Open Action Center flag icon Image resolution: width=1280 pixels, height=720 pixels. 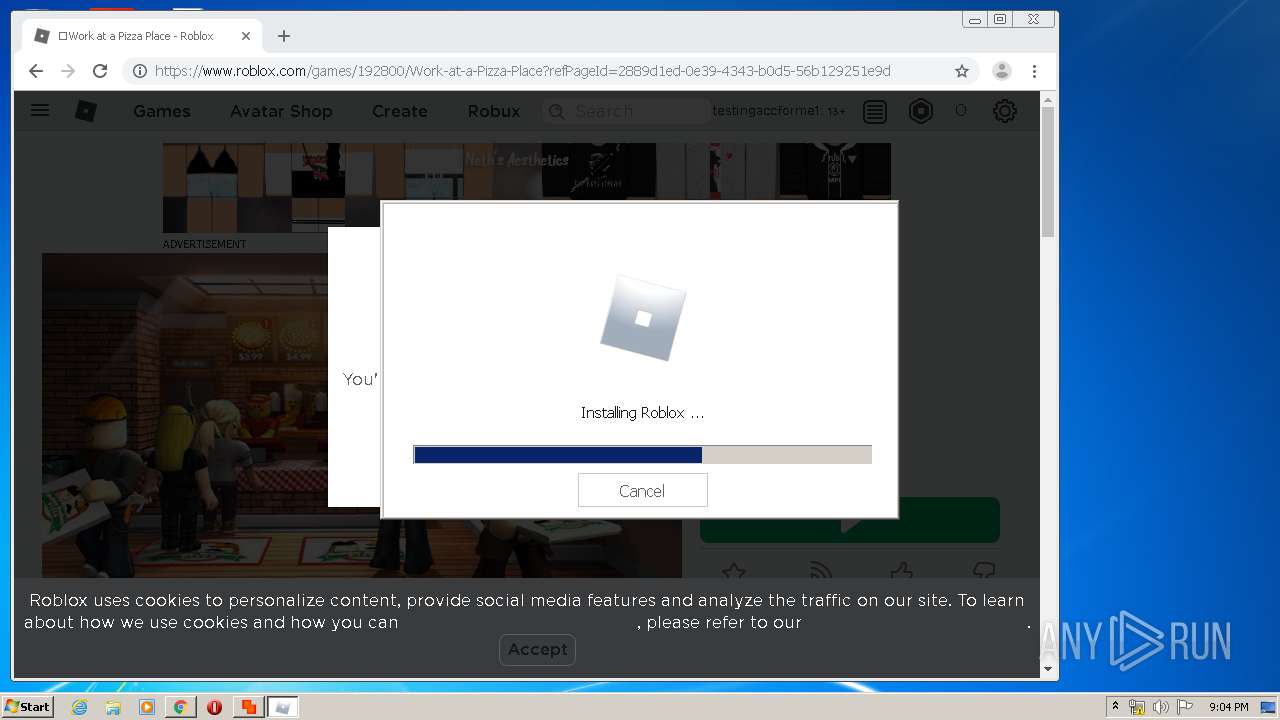pos(1185,707)
